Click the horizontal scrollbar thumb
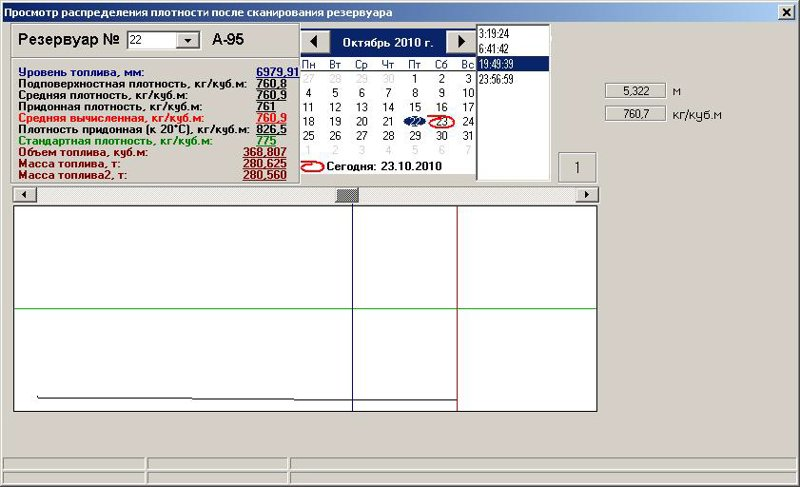Viewport: 800px width, 487px height. point(347,195)
